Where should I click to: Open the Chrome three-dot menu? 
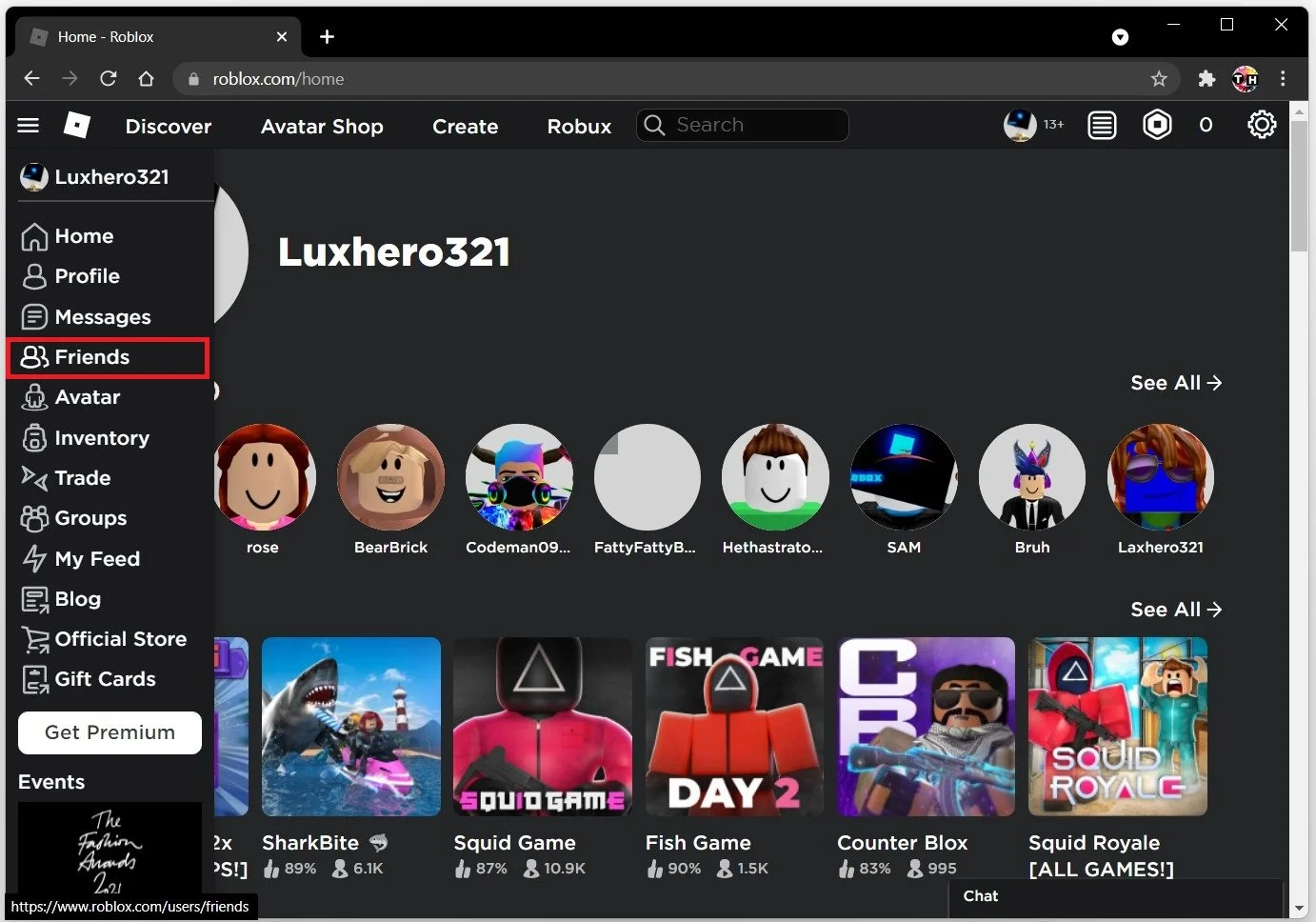tap(1283, 79)
